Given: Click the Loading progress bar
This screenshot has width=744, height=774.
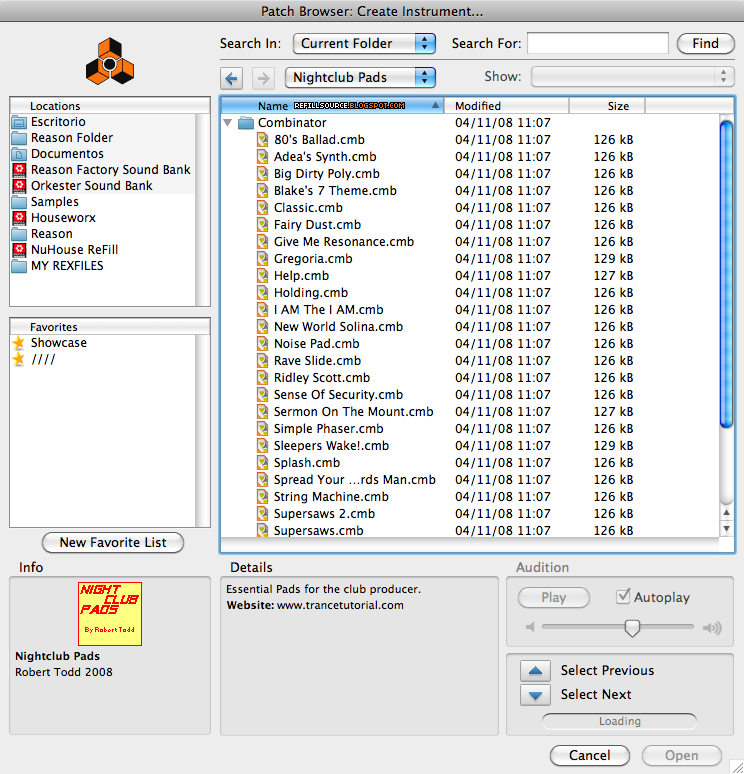Looking at the screenshot, I should coord(620,721).
